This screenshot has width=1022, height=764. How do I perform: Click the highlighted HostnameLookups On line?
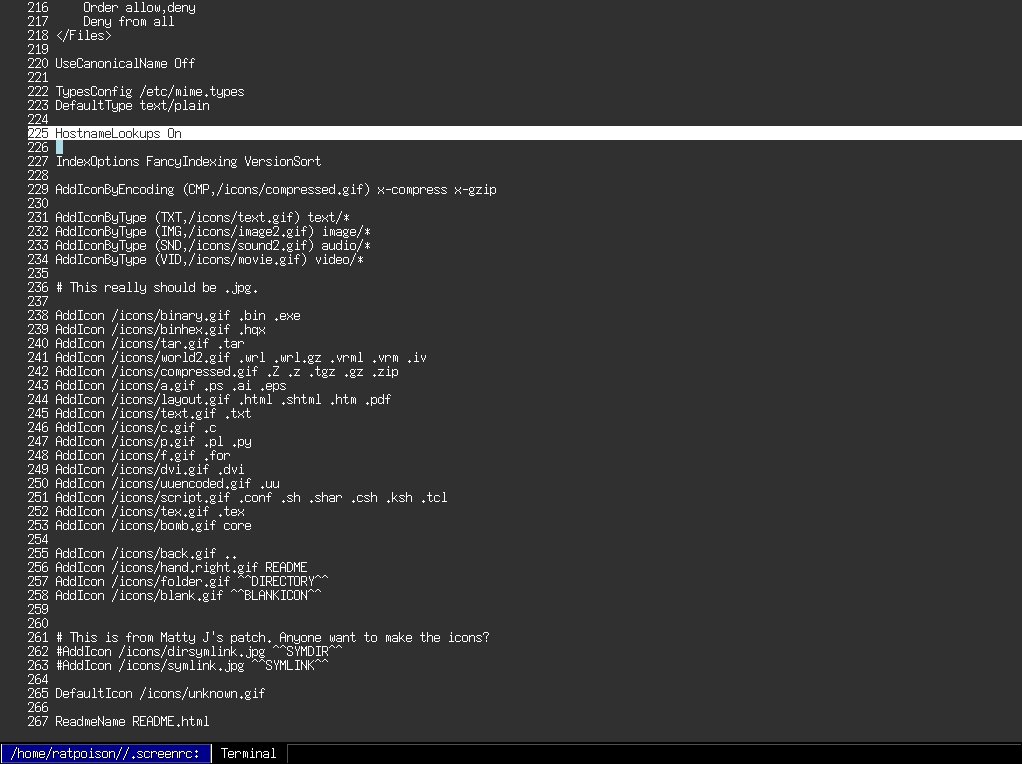[x=118, y=133]
